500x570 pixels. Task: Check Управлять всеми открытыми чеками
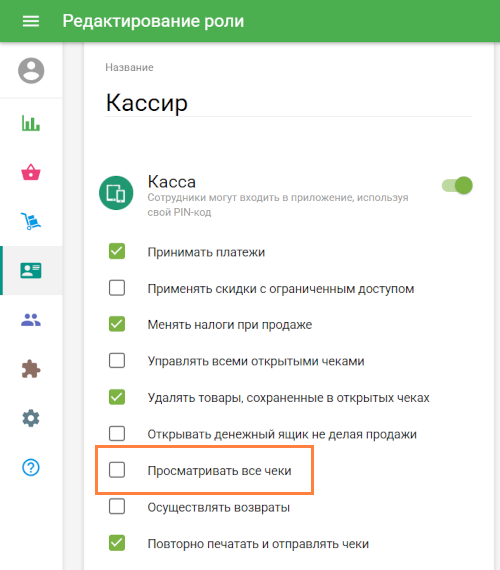117,361
